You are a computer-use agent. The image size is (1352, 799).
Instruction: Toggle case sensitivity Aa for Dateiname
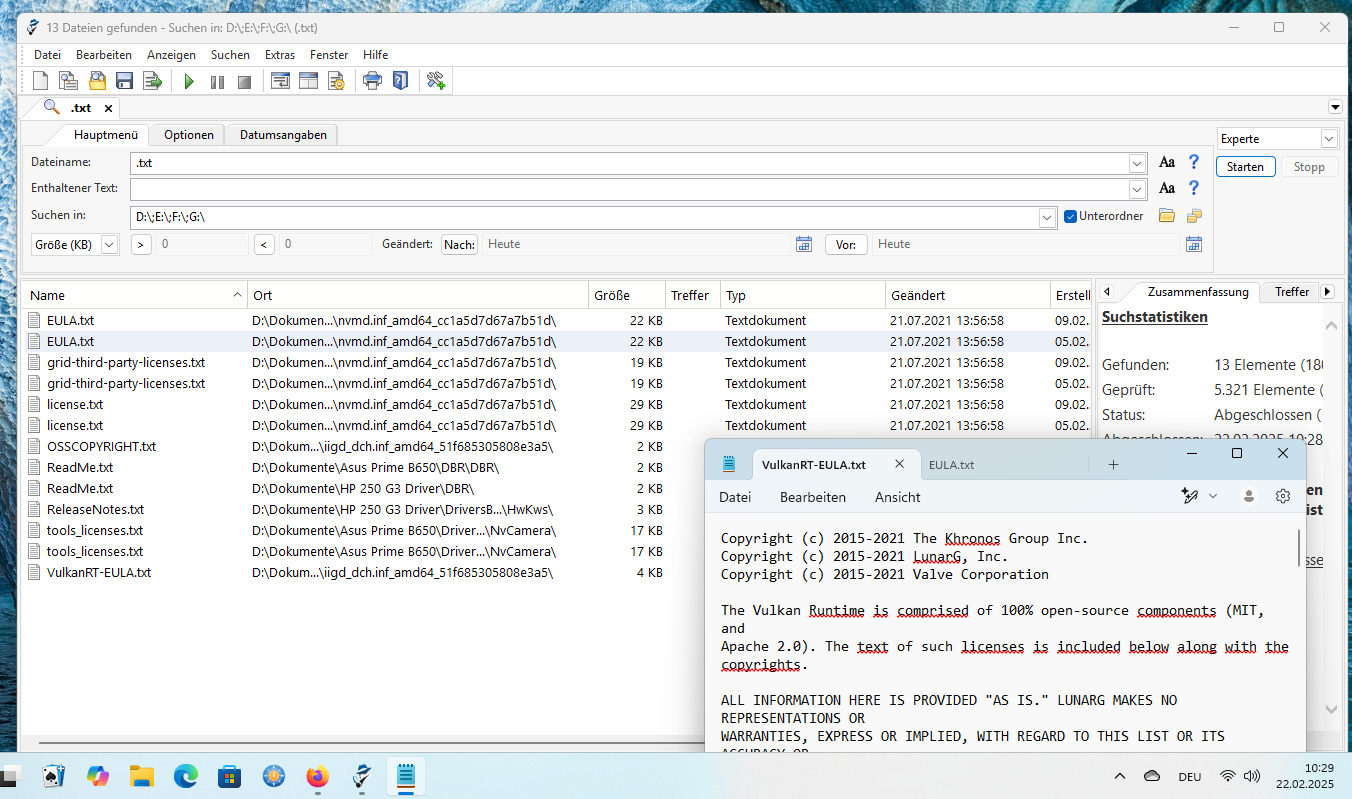[1166, 162]
